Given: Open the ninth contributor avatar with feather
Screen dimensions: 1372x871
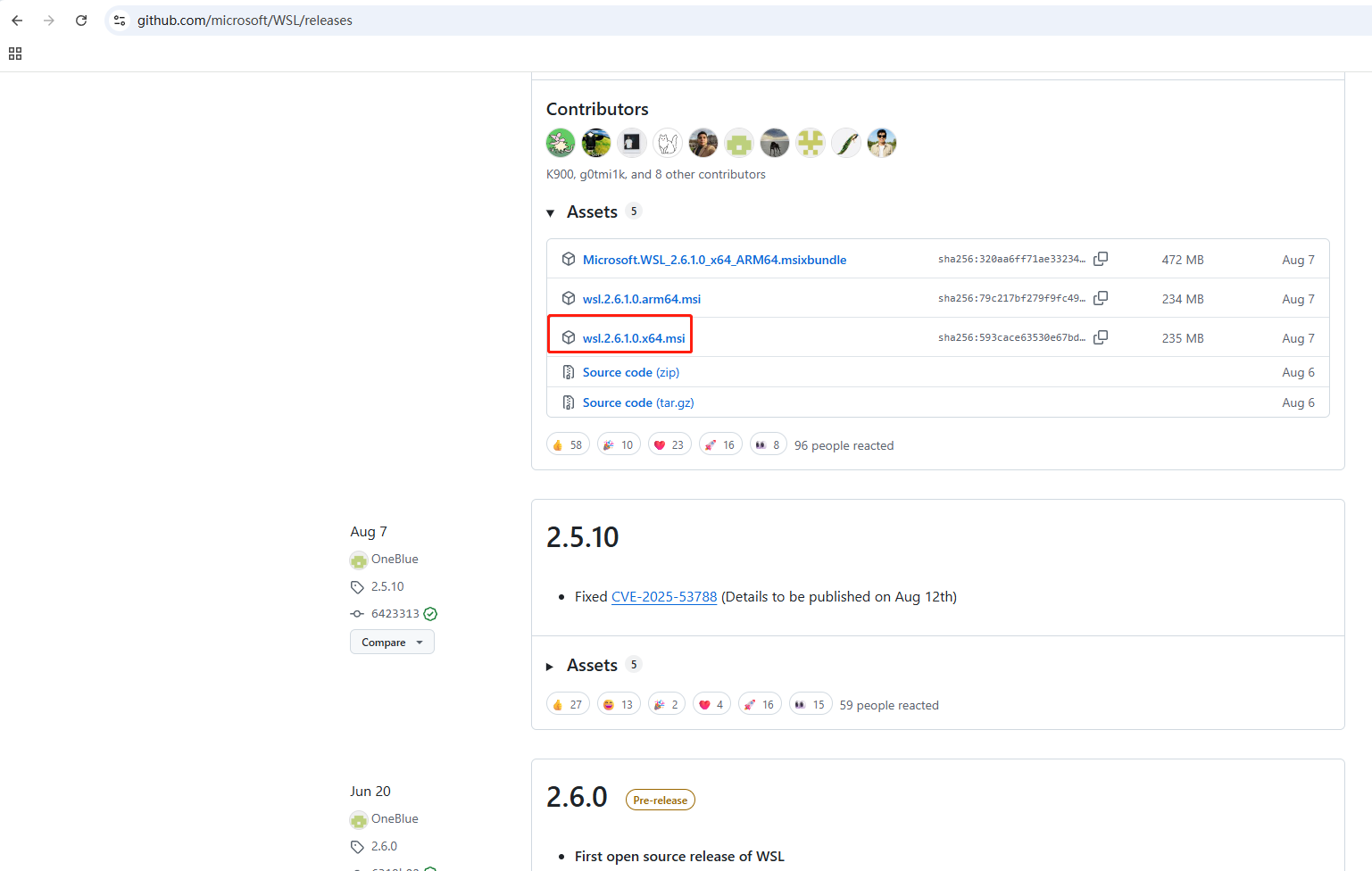Looking at the screenshot, I should pos(846,143).
